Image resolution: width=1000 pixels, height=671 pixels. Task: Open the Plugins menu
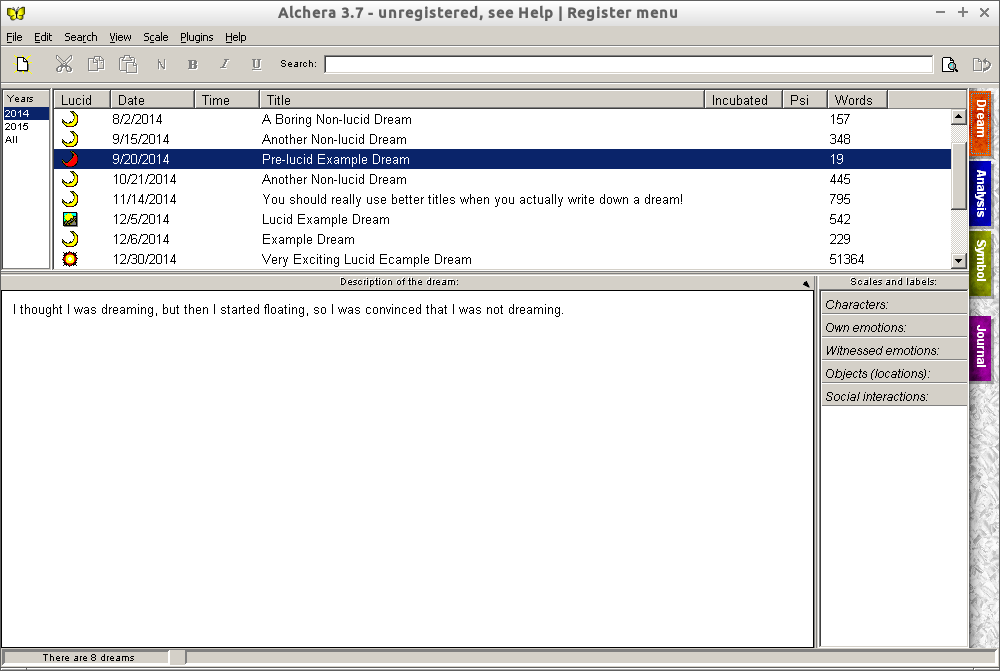[x=196, y=37]
